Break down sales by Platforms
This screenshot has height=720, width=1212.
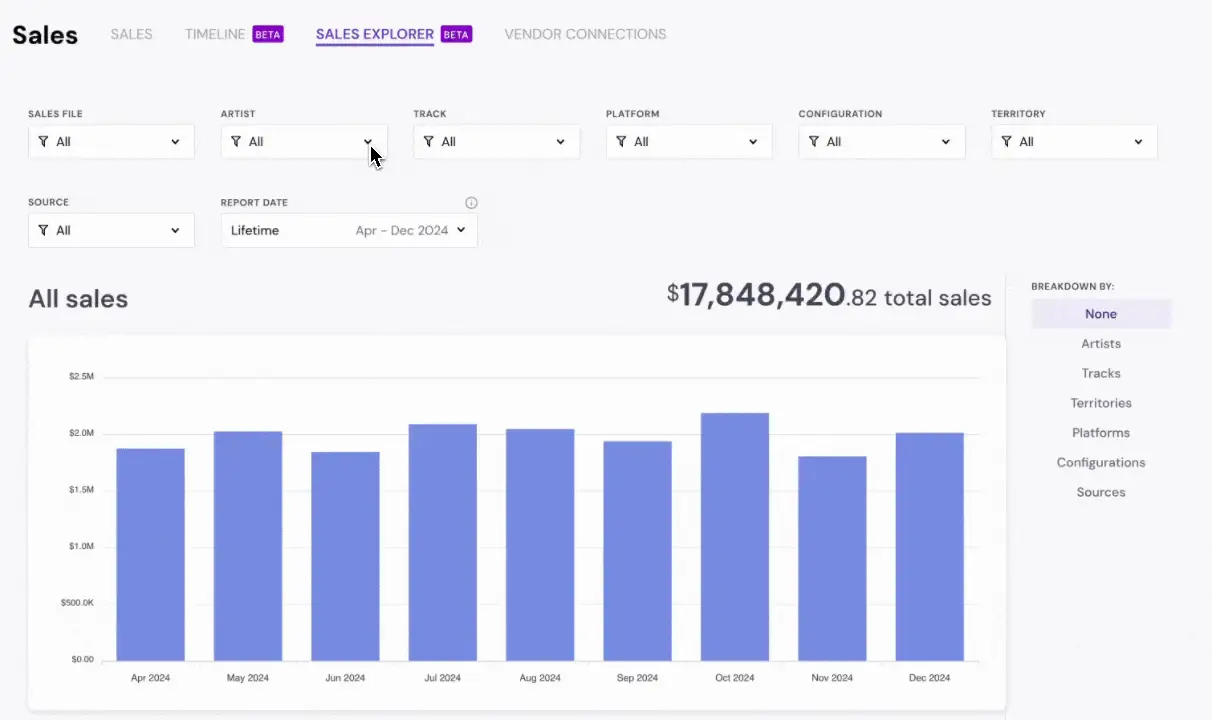tap(1101, 433)
